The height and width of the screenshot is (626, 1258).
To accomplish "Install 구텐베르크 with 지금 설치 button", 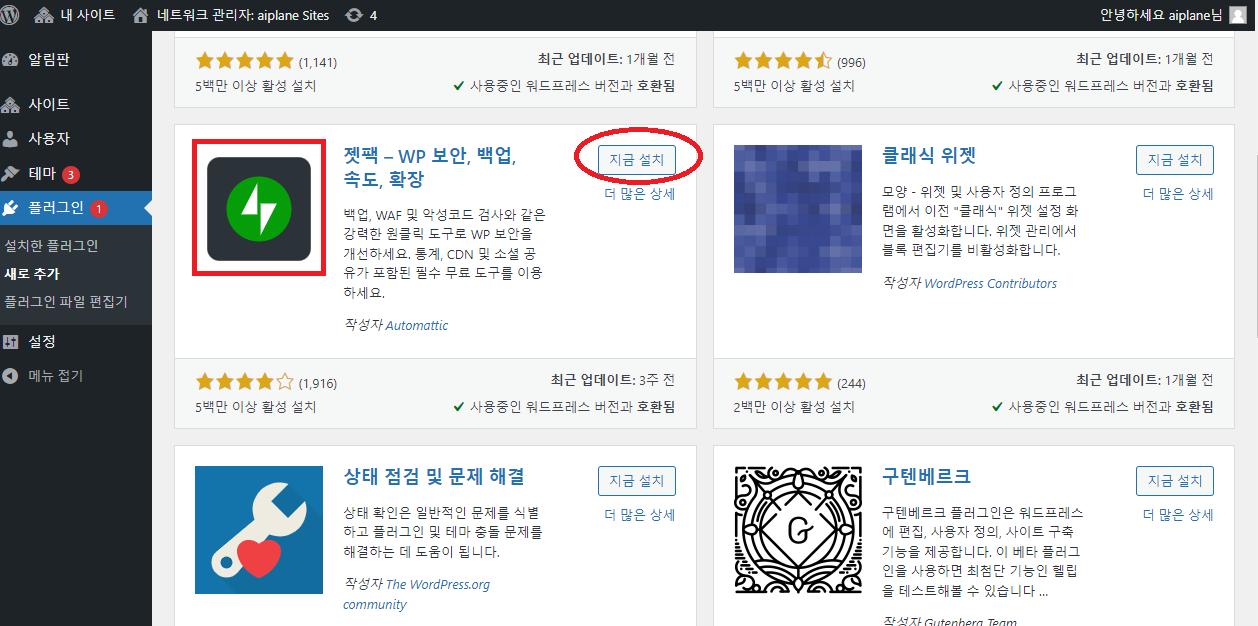I will pyautogui.click(x=1175, y=481).
